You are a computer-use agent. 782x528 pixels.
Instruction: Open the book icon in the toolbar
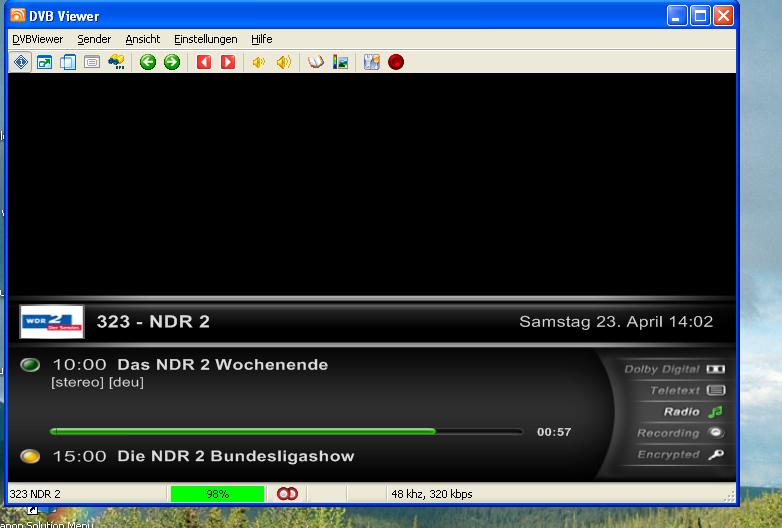click(316, 62)
